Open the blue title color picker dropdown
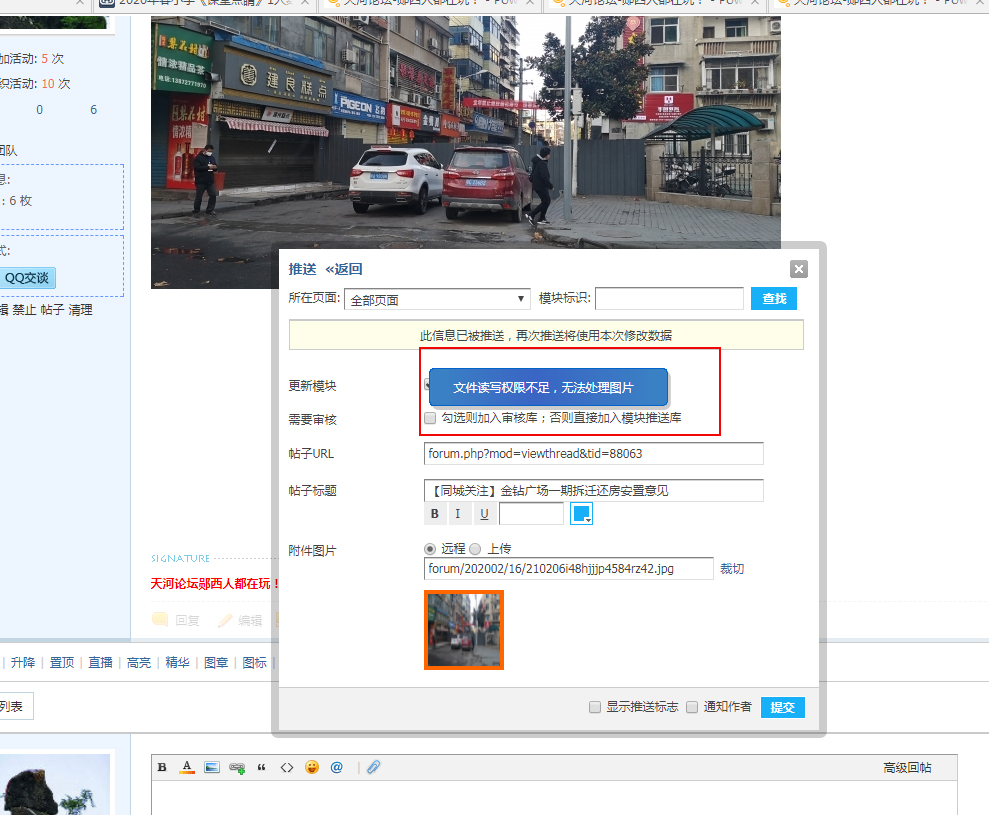Screen dimensions: 989x815 pos(582,514)
